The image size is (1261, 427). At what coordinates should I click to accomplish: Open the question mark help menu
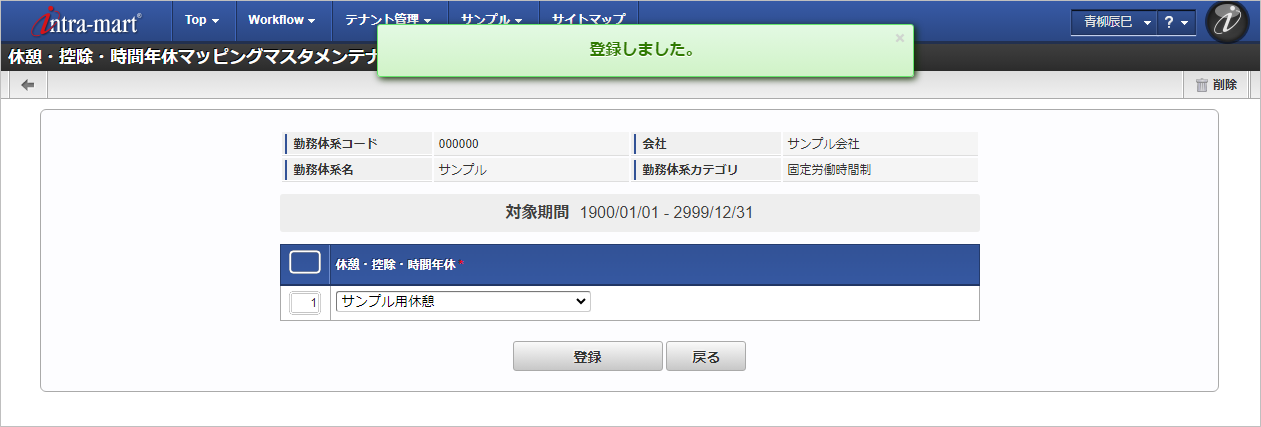point(1176,22)
